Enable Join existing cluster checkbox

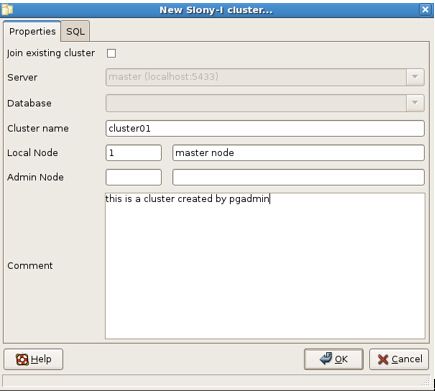tap(111, 53)
